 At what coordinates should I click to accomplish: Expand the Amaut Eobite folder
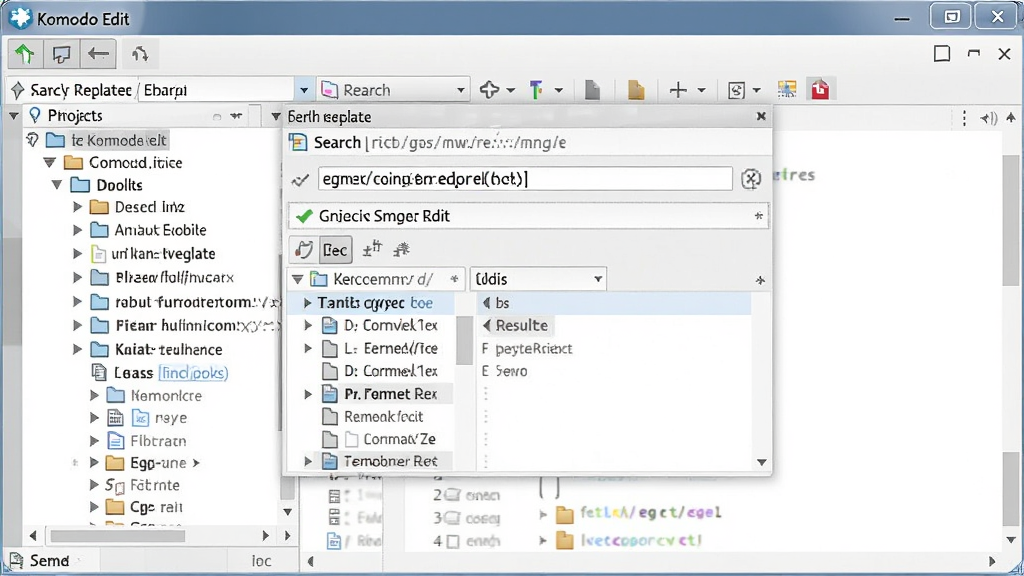pos(78,230)
